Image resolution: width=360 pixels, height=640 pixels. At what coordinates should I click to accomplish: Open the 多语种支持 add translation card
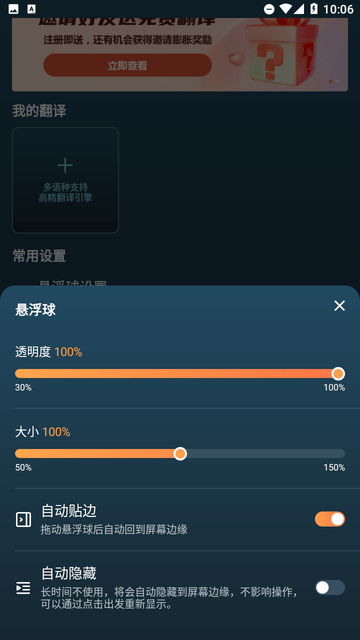pyautogui.click(x=65, y=180)
